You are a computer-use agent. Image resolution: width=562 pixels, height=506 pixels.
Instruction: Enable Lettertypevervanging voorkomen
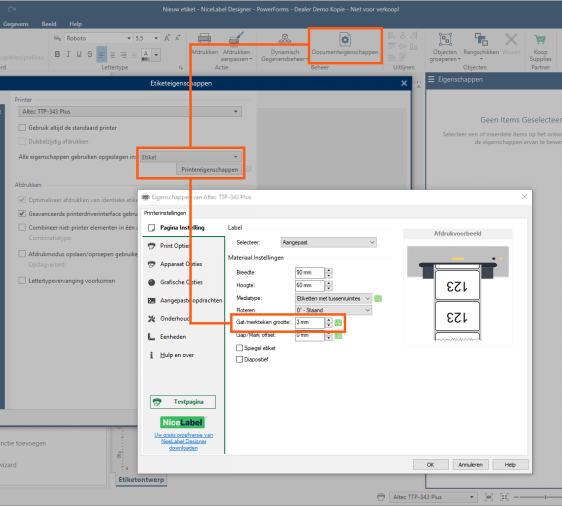(x=22, y=281)
